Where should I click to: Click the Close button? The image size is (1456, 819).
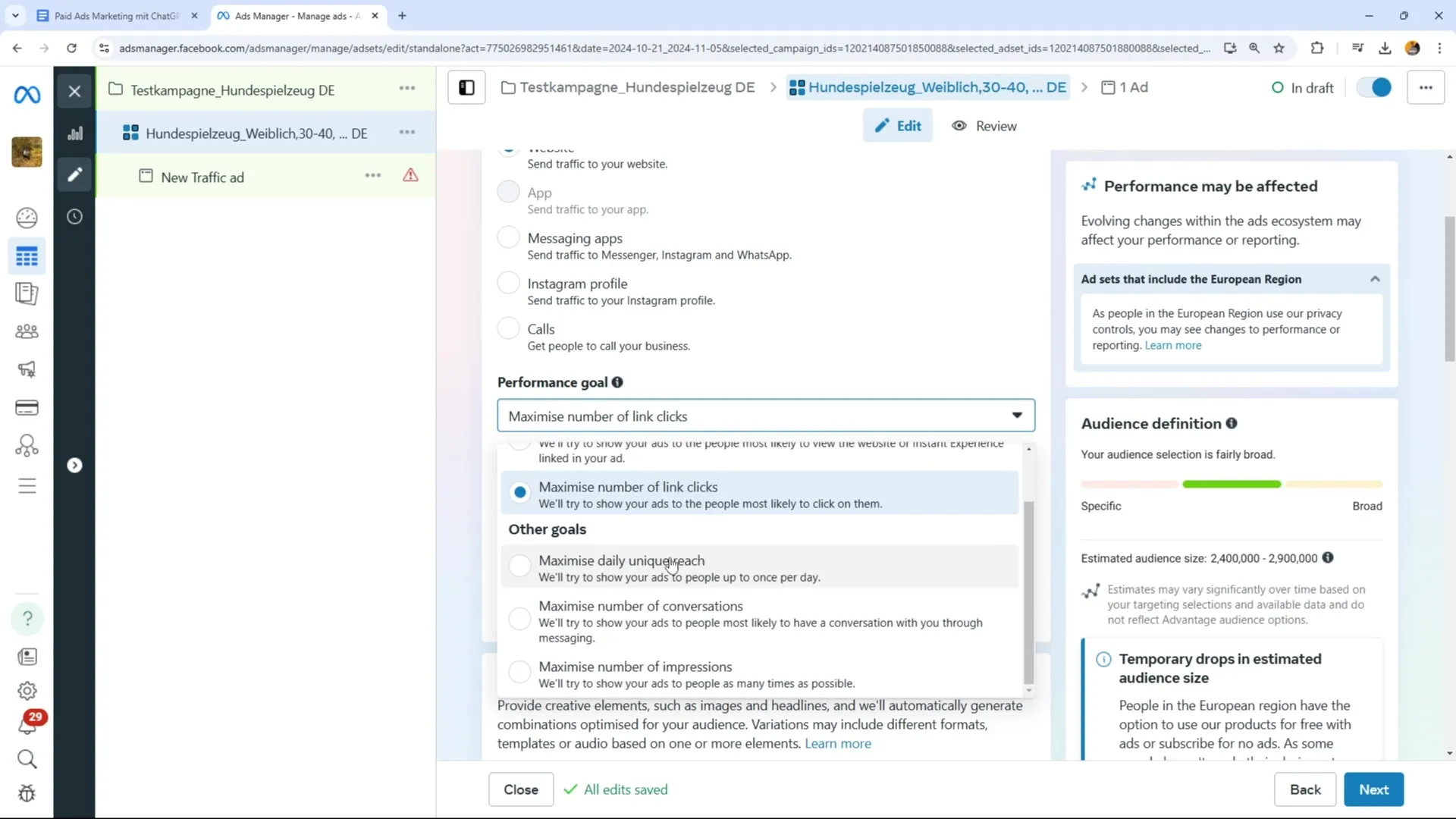521,790
